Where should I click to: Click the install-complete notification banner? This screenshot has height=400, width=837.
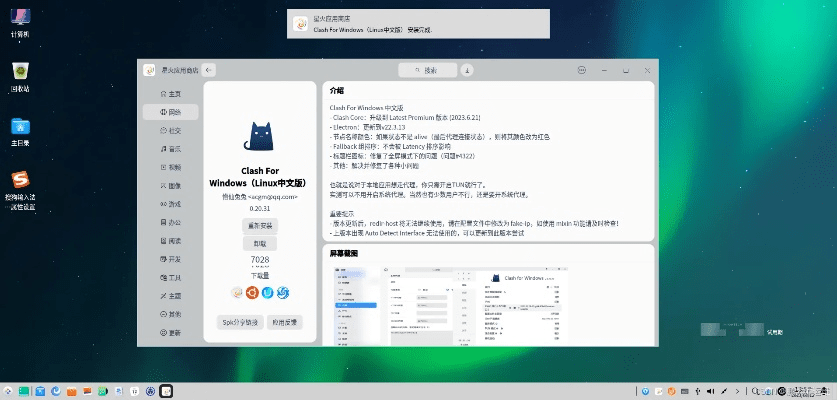(x=418, y=24)
